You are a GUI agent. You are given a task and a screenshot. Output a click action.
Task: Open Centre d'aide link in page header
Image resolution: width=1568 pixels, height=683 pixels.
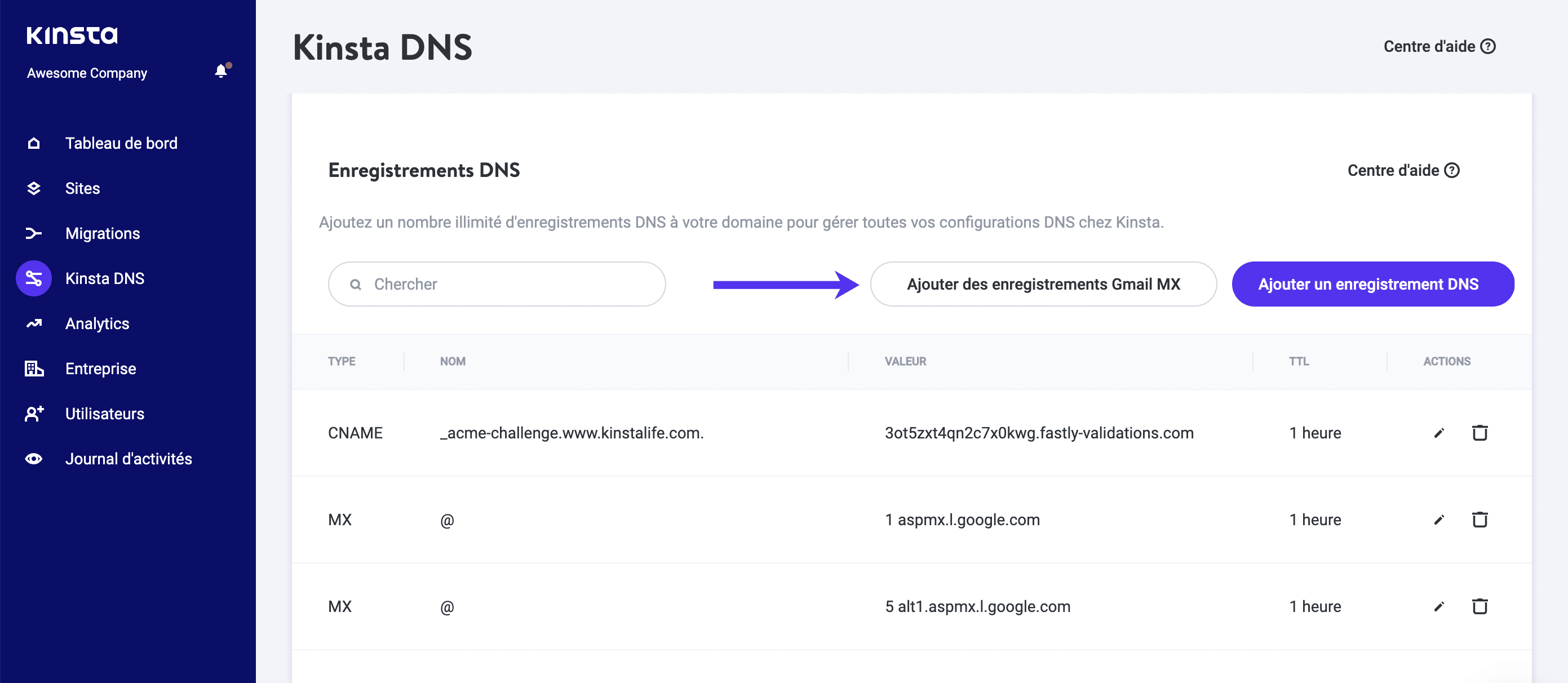pos(1439,46)
